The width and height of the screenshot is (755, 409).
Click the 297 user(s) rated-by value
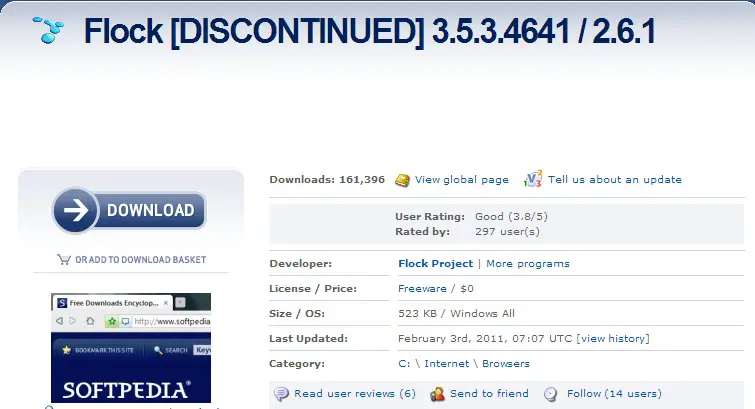click(x=508, y=232)
